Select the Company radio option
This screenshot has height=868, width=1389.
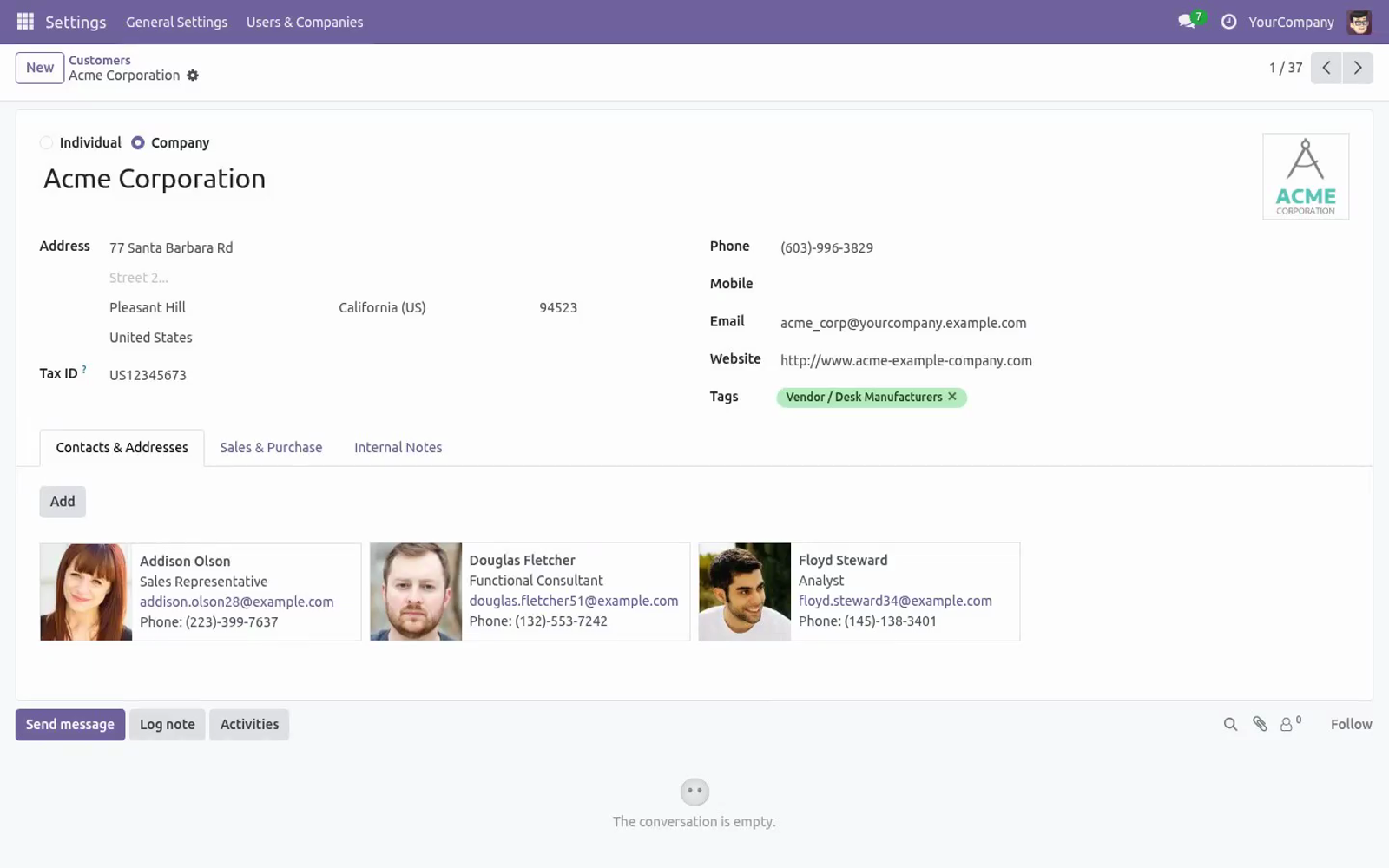(138, 142)
